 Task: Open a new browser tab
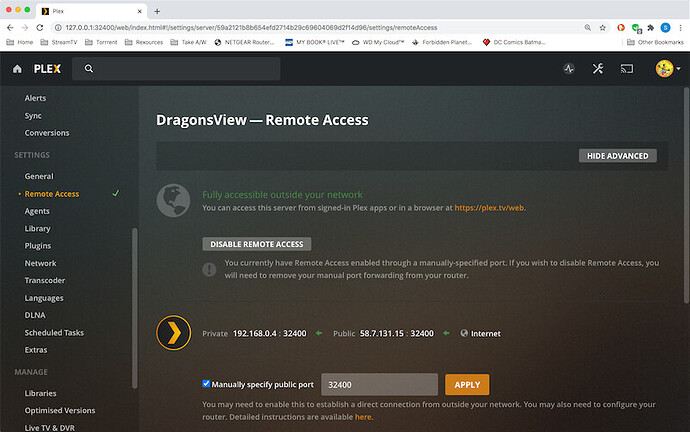[x=157, y=11]
